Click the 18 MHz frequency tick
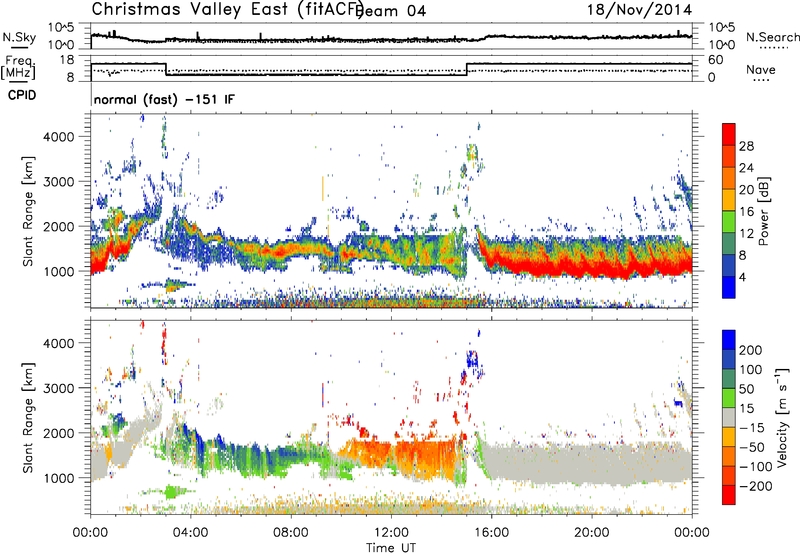800x554 pixels. pyautogui.click(x=67, y=60)
